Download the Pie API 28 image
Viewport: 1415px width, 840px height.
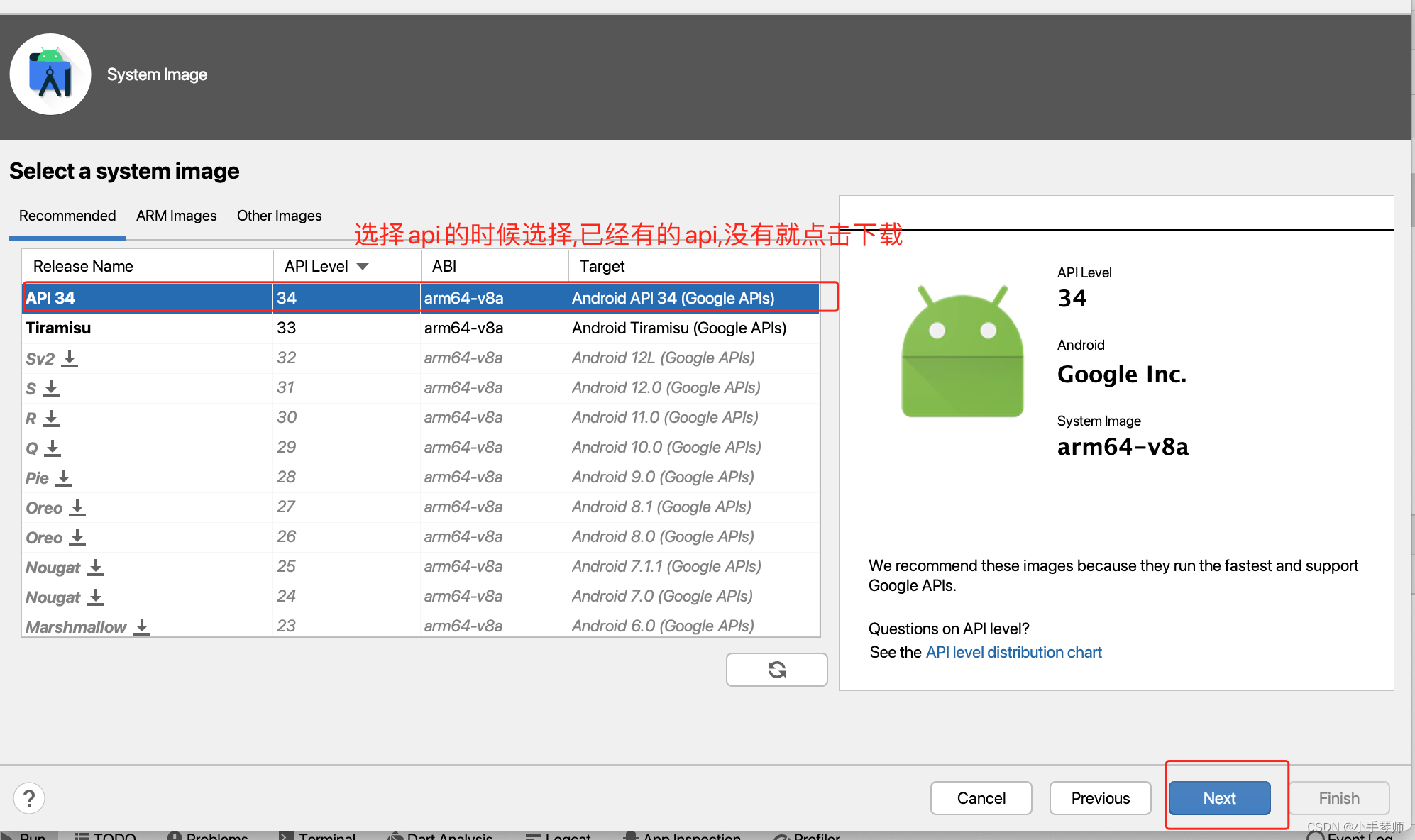[64, 478]
